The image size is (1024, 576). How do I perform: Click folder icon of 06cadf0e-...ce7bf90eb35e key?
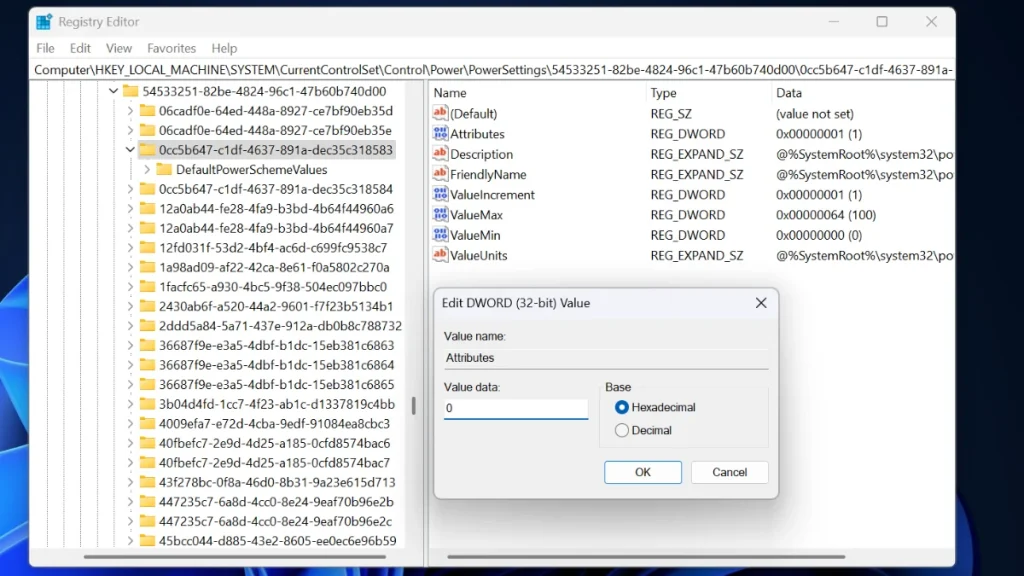pyautogui.click(x=148, y=130)
